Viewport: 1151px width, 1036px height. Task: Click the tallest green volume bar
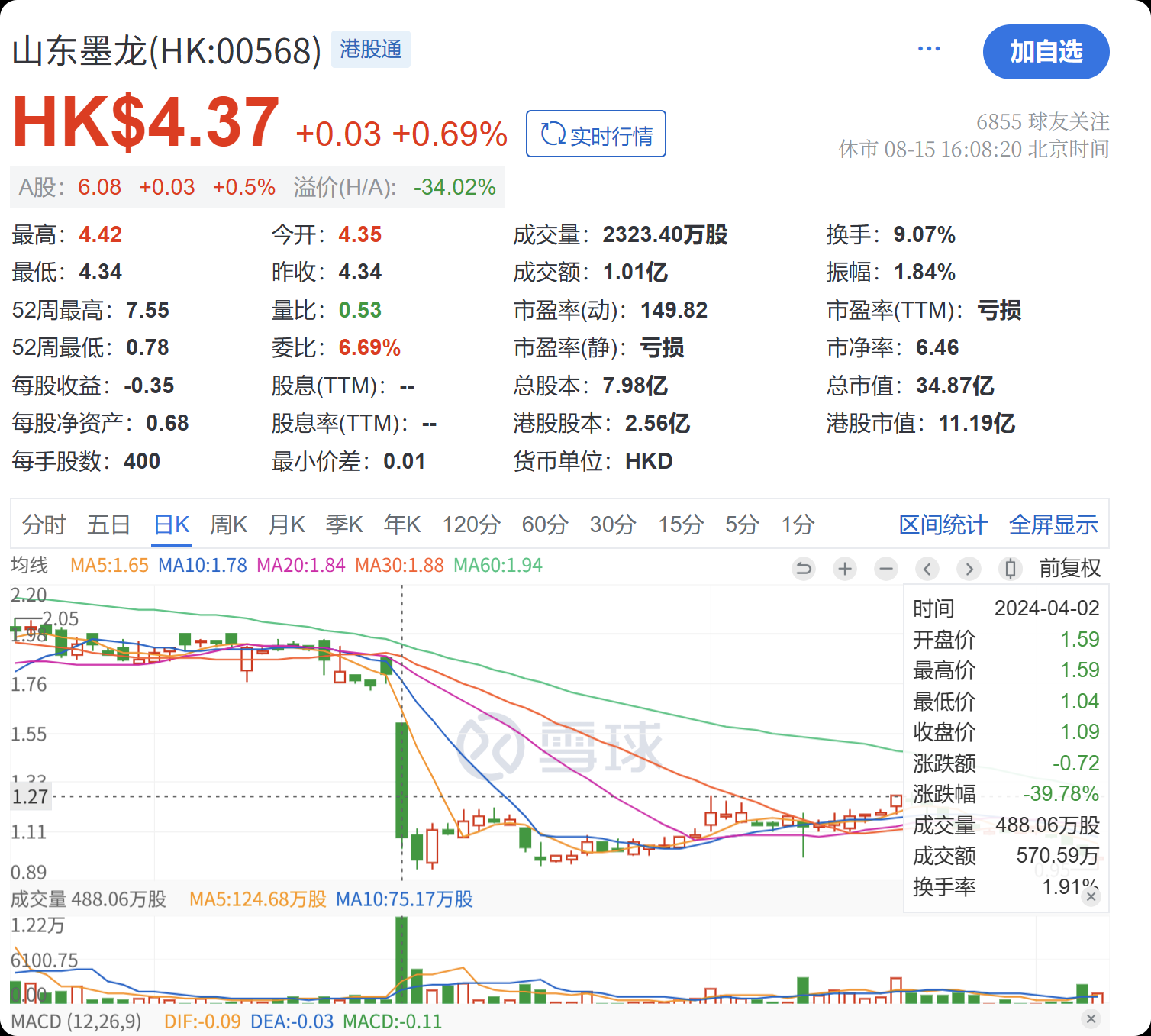[401, 960]
